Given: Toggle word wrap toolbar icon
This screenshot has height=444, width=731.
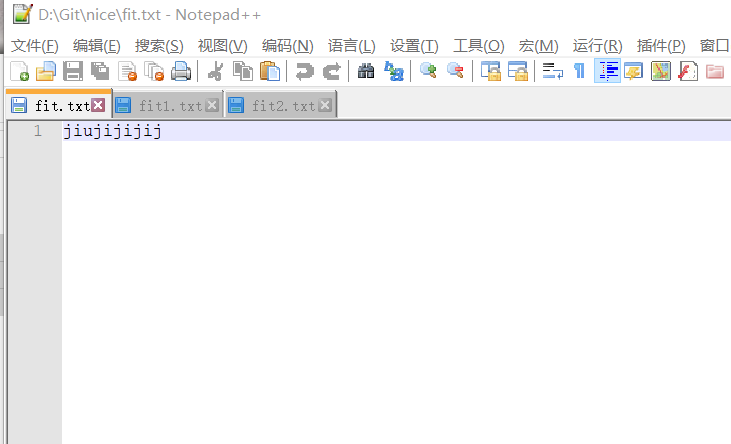Looking at the screenshot, I should point(553,71).
